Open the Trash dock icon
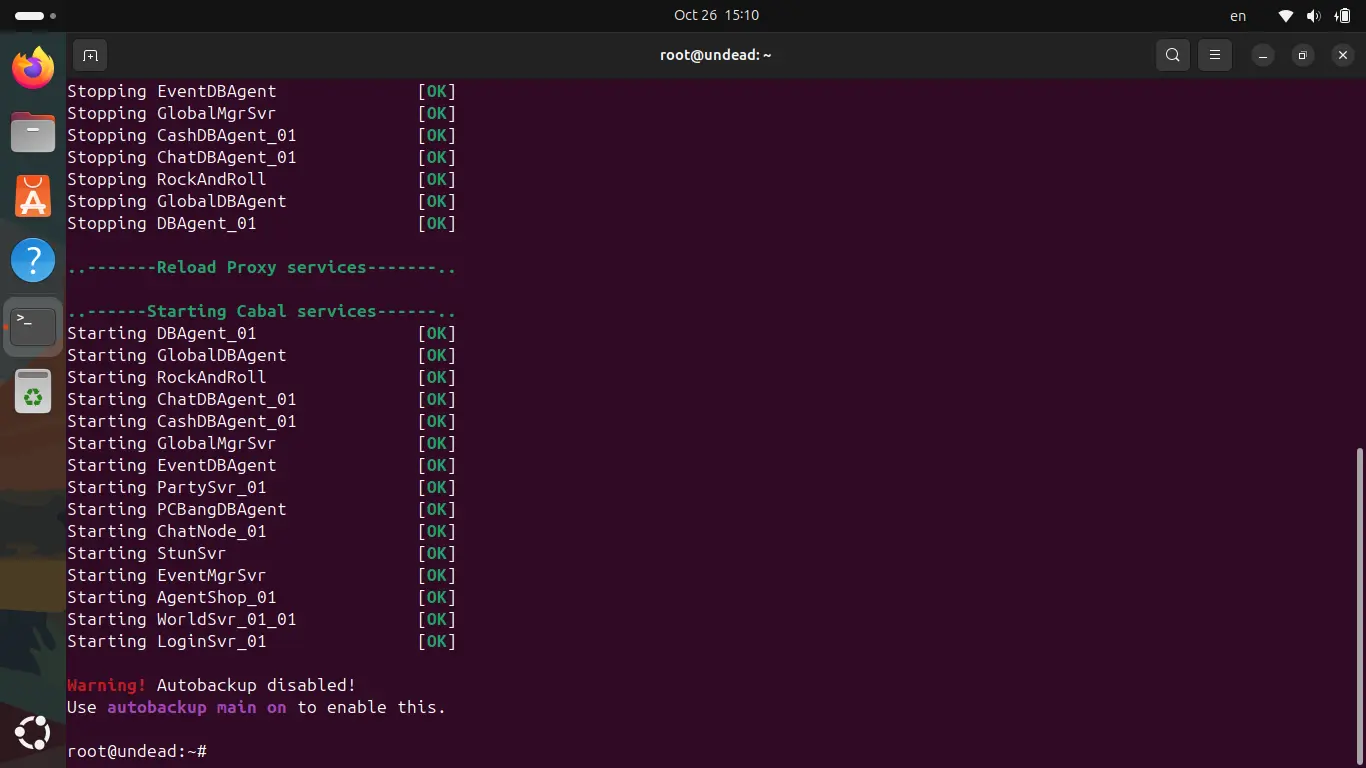 click(33, 391)
